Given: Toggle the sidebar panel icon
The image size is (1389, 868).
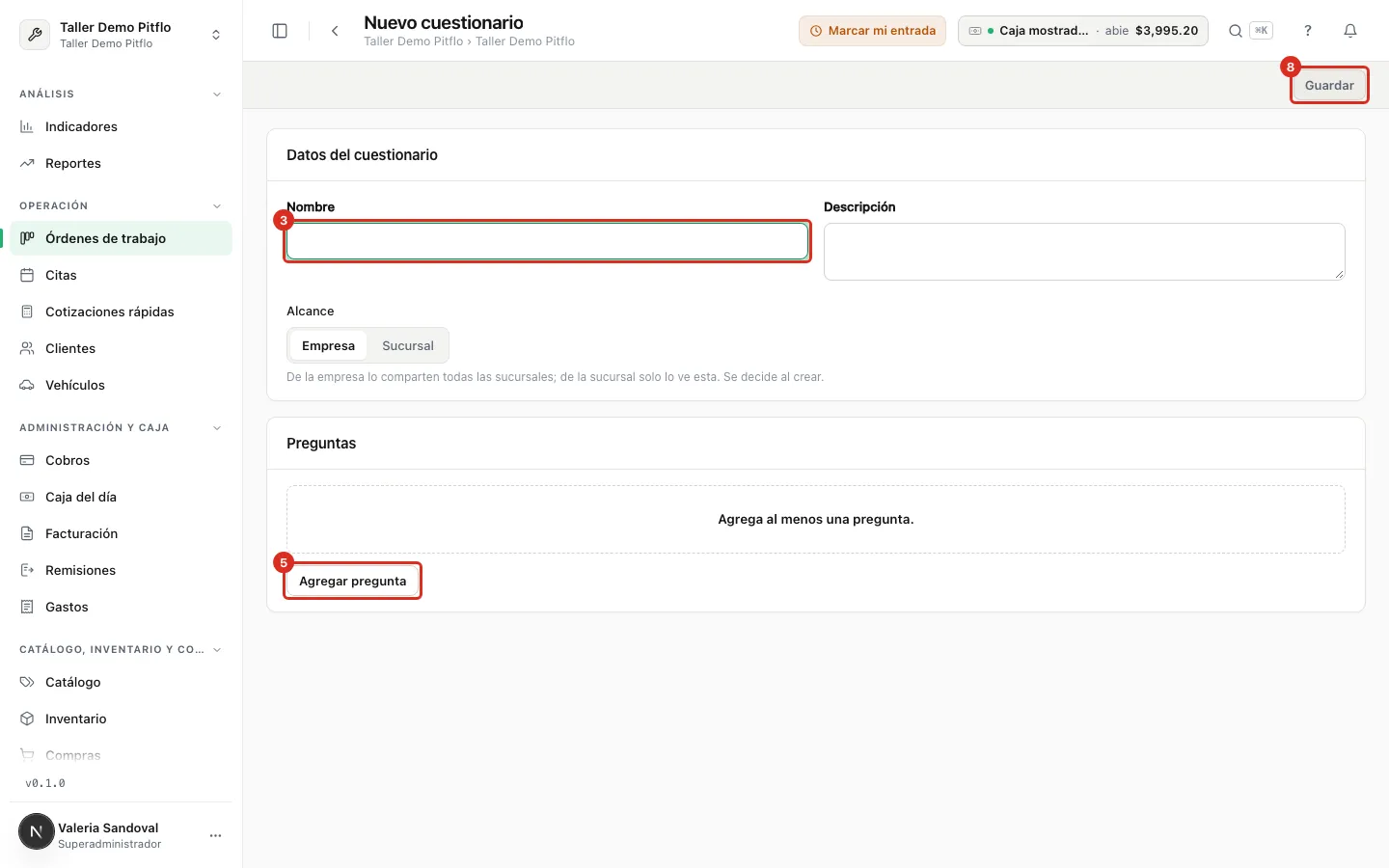Looking at the screenshot, I should click(280, 31).
